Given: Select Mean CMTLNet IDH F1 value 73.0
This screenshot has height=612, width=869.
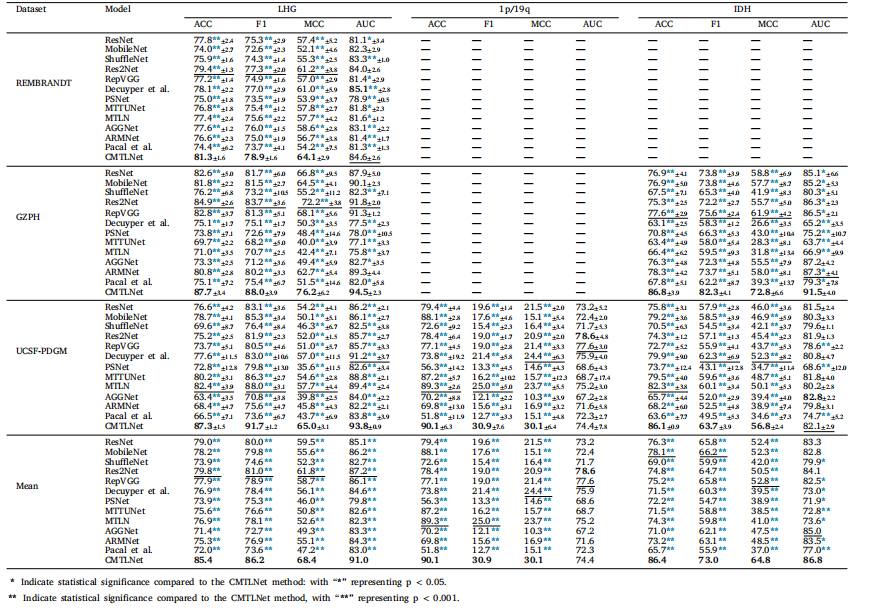Looking at the screenshot, I should coord(708,560).
